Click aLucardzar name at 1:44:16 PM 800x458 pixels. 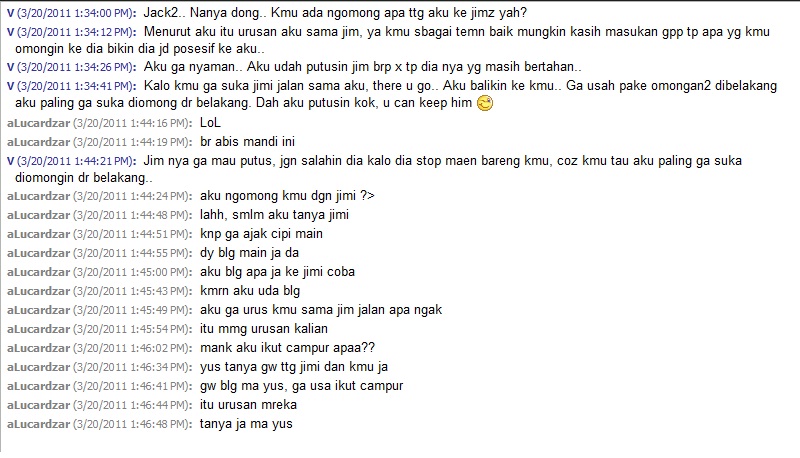pos(38,123)
